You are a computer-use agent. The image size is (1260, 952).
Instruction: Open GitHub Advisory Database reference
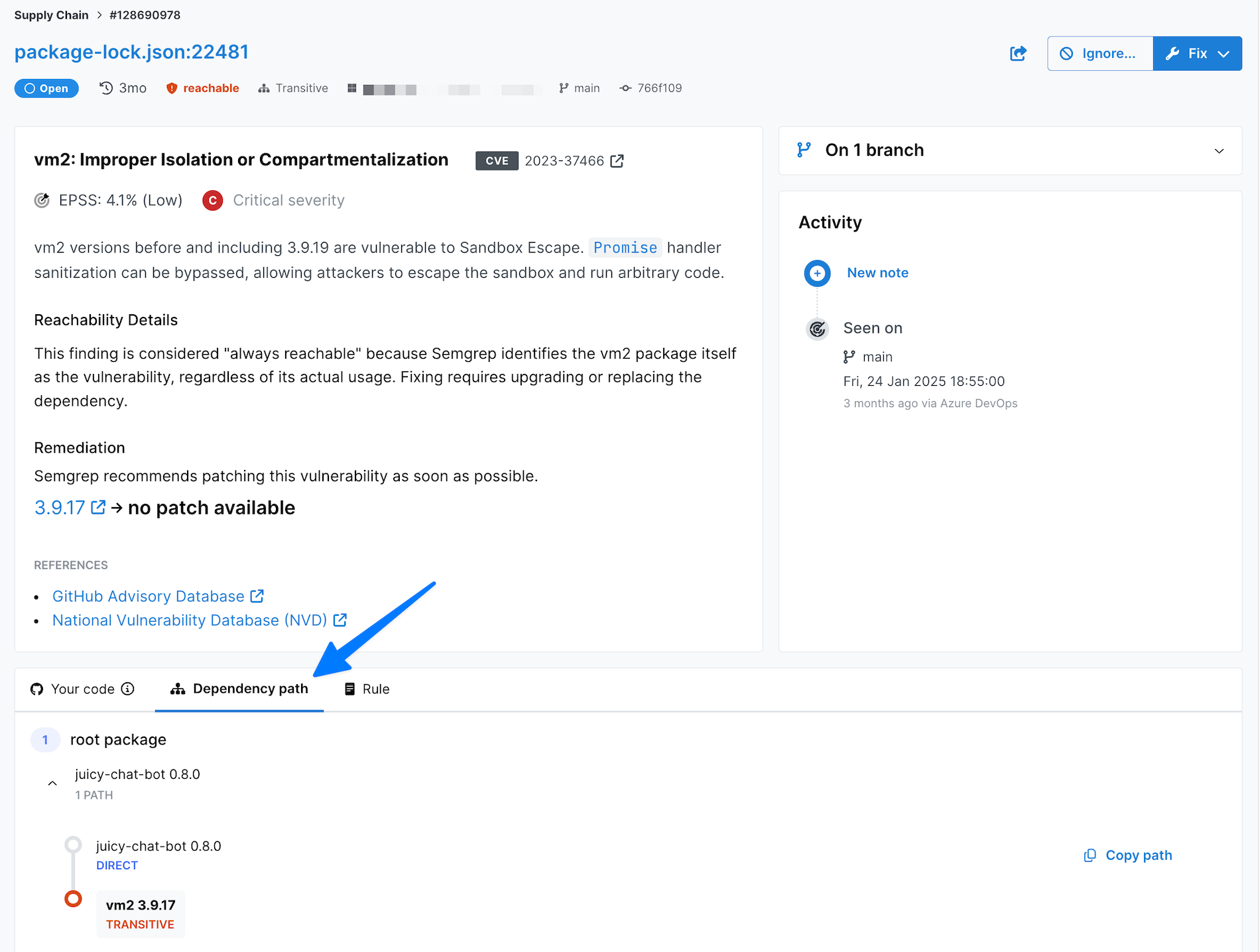(x=149, y=596)
